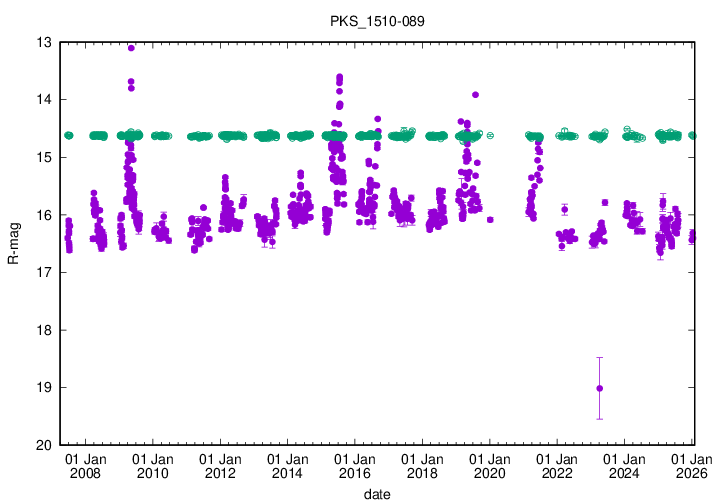
Task: Select the outlier data point near magnitude 19
Action: coord(599,388)
